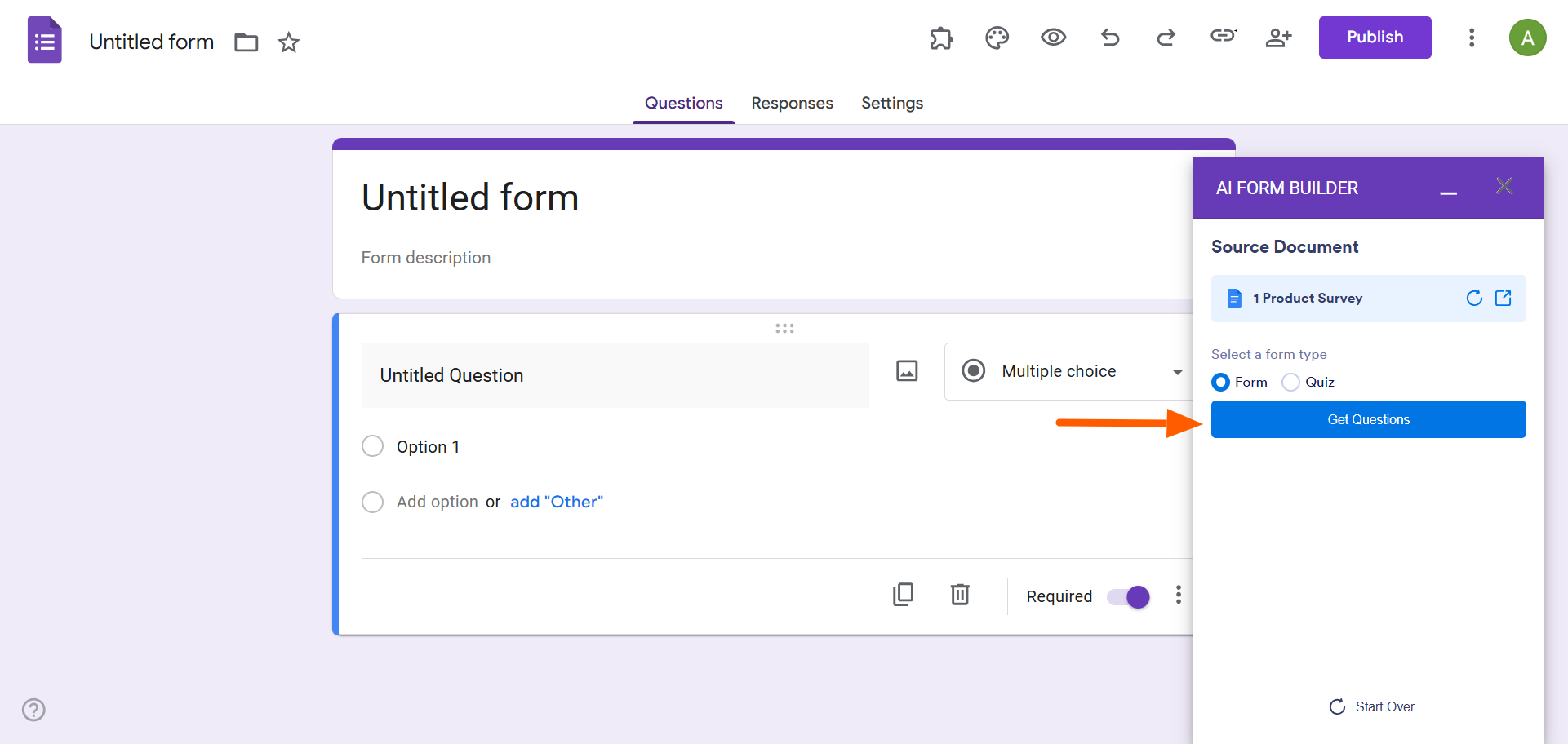1568x744 pixels.
Task: Add collaborators icon
Action: tap(1278, 38)
